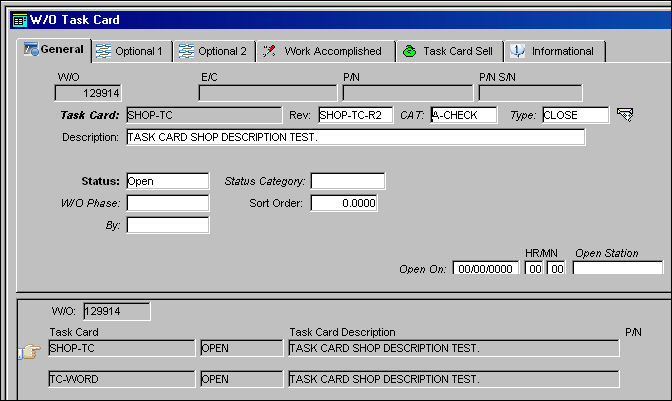Click the Type field CLOSE
This screenshot has width=672, height=401.
[x=576, y=115]
